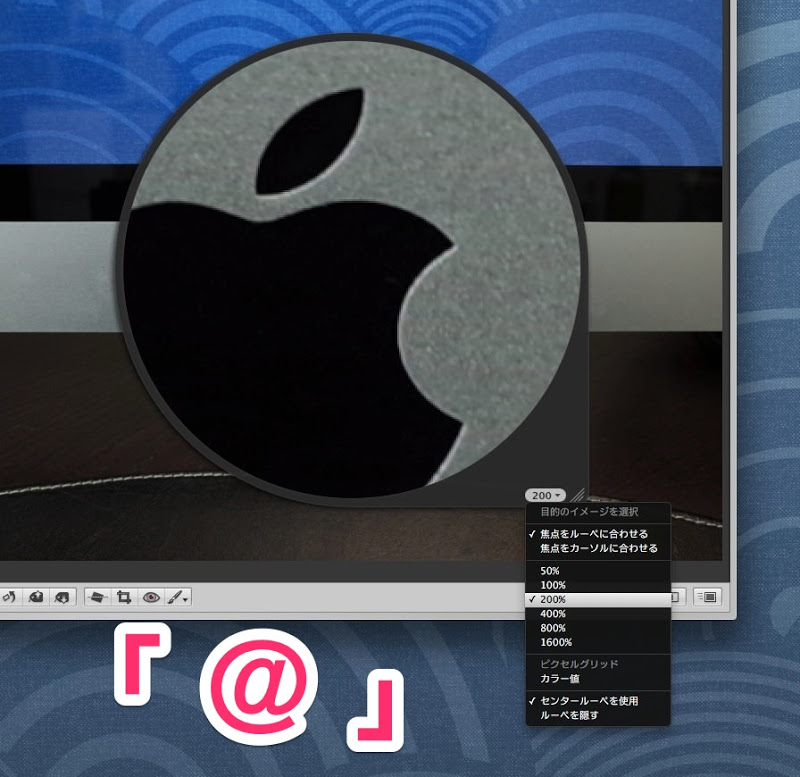The height and width of the screenshot is (777, 800).
Task: Select the Straighten tool
Action: click(x=97, y=596)
